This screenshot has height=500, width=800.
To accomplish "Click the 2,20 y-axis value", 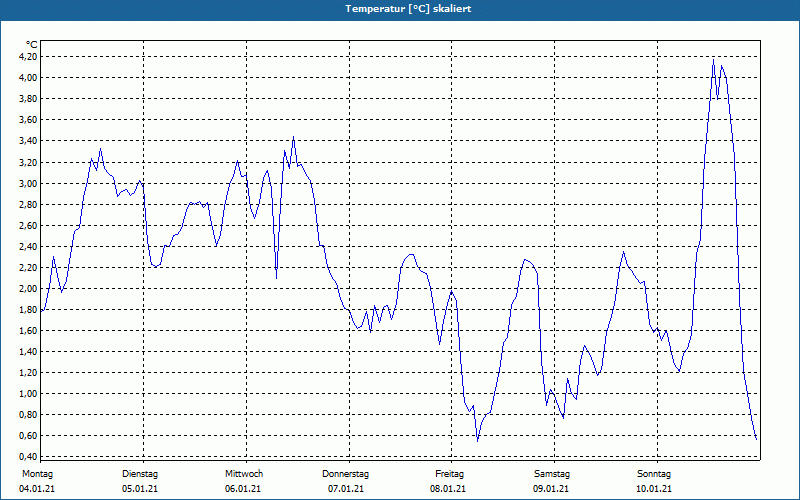I will pyautogui.click(x=28, y=267).
